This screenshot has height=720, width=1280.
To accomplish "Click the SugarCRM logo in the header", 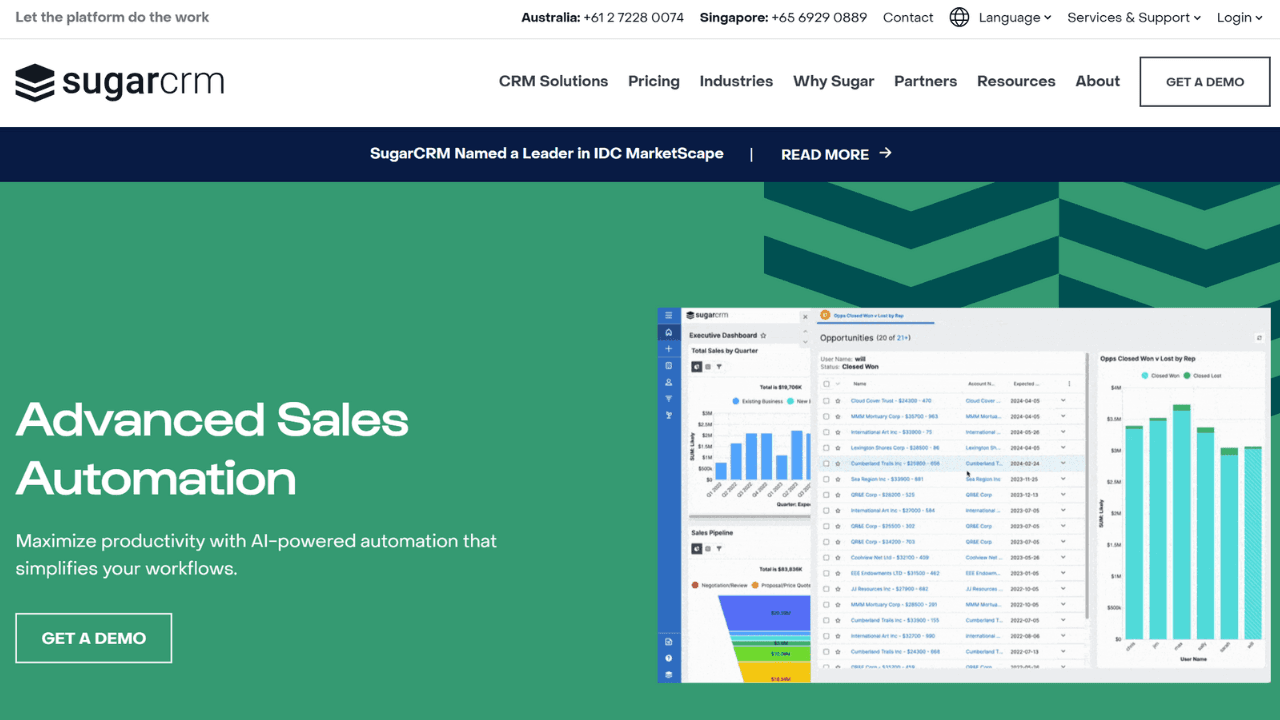I will coord(119,83).
